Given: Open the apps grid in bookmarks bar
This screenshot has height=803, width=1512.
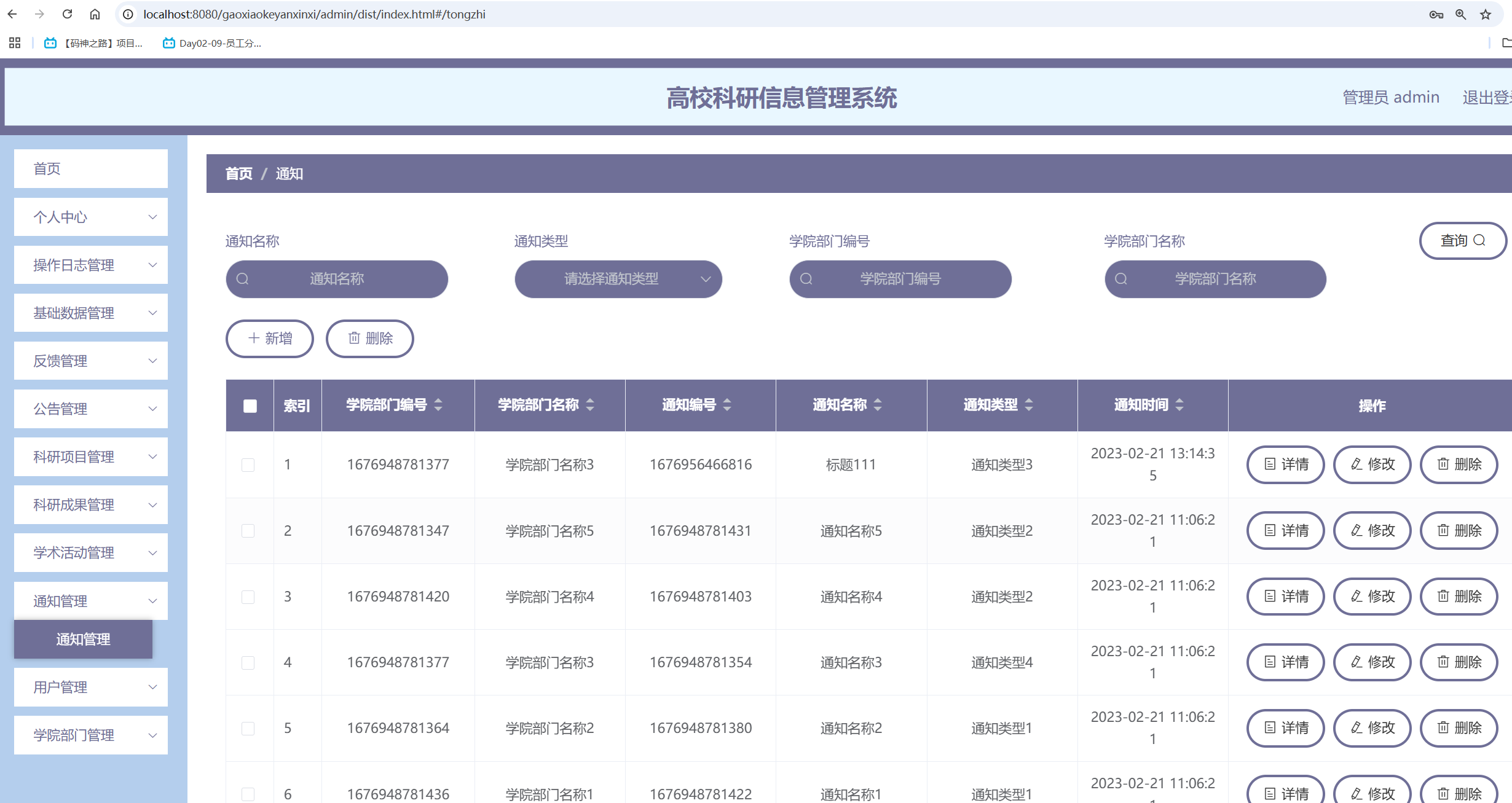Looking at the screenshot, I should pos(15,43).
